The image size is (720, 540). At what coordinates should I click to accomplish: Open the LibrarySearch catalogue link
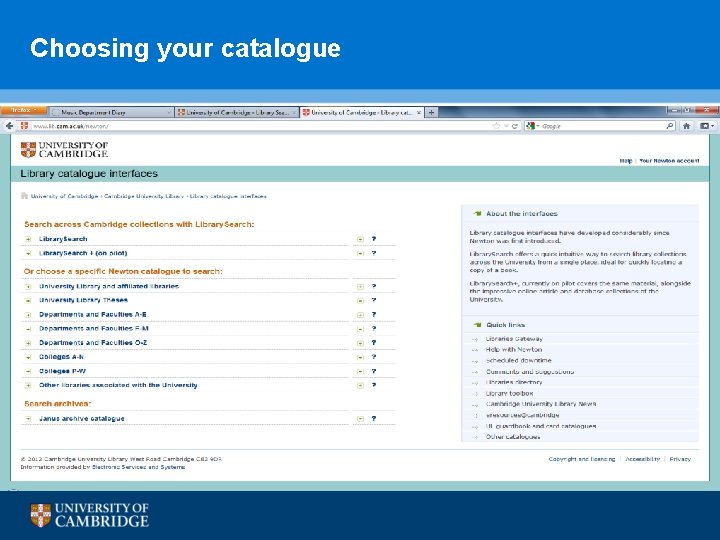click(63, 239)
